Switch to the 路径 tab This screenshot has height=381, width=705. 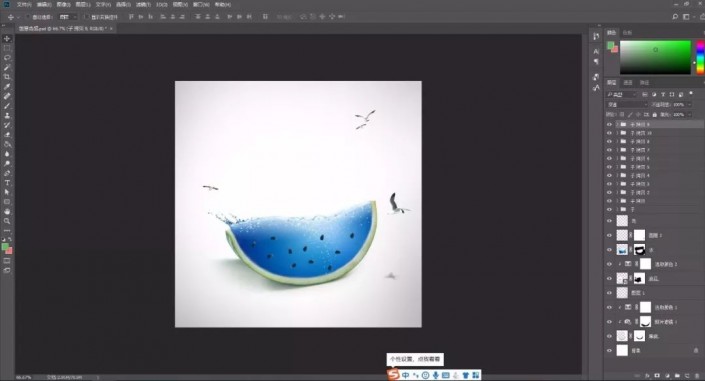tap(645, 83)
